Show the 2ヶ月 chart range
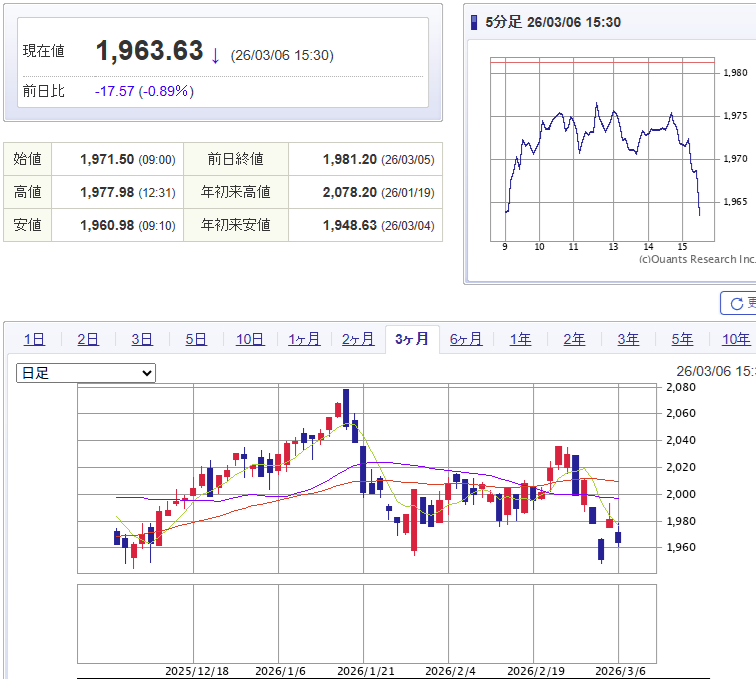Screen dimensions: 756x679 pyautogui.click(x=358, y=339)
